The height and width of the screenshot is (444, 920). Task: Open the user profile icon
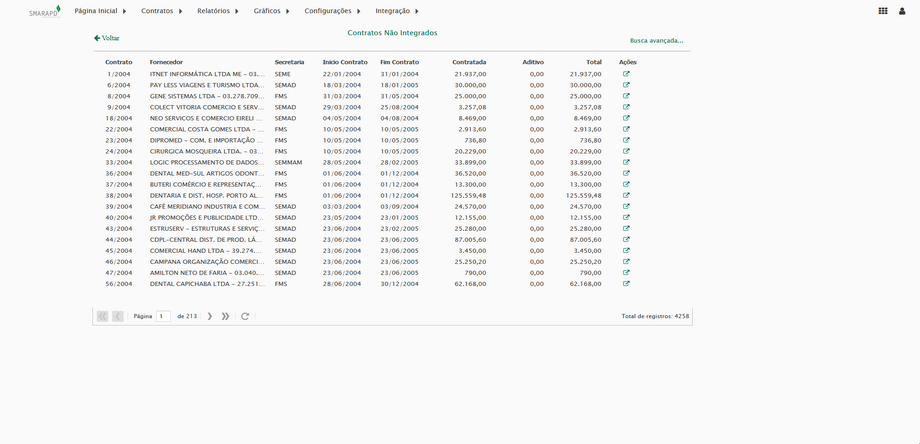902,11
